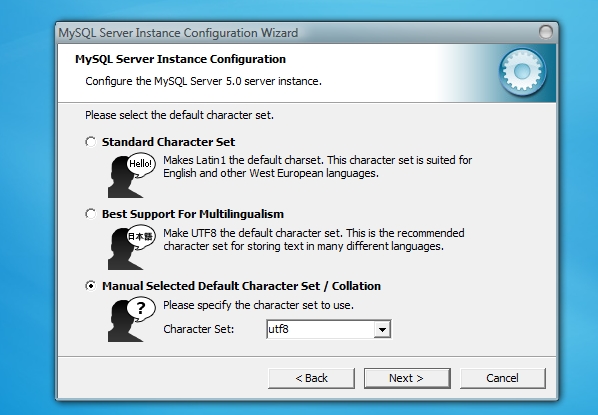Viewport: 598px width, 415px height.
Task: Click 'Please select the default character set.' text
Action: click(179, 115)
